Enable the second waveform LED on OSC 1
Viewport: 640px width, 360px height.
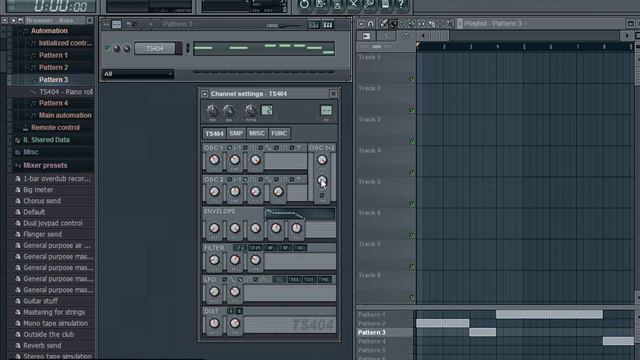click(x=245, y=148)
